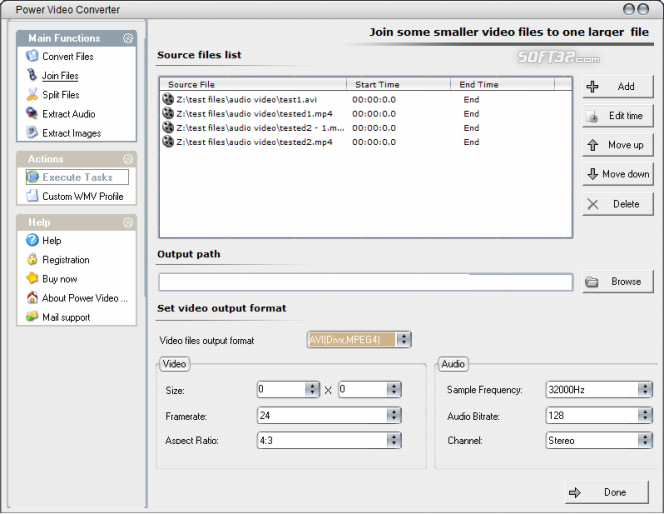This screenshot has height=514, width=664.
Task: Click the Output path input field
Action: (x=365, y=282)
